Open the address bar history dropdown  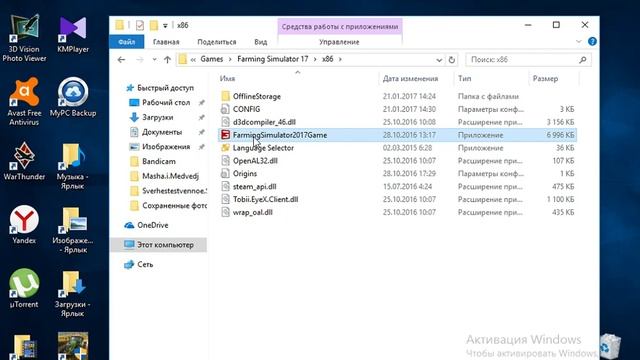439,60
